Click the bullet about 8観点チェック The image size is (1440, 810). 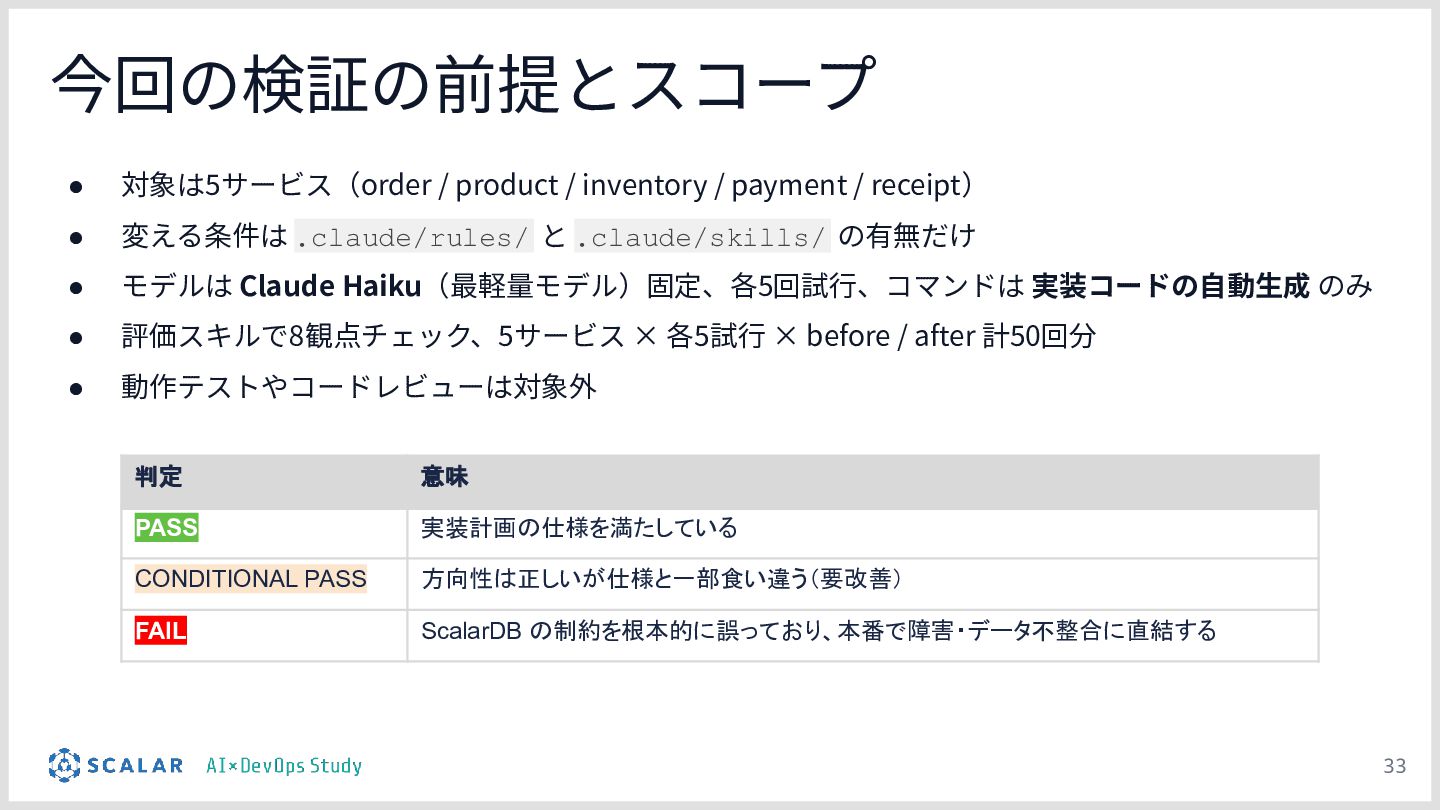[608, 336]
